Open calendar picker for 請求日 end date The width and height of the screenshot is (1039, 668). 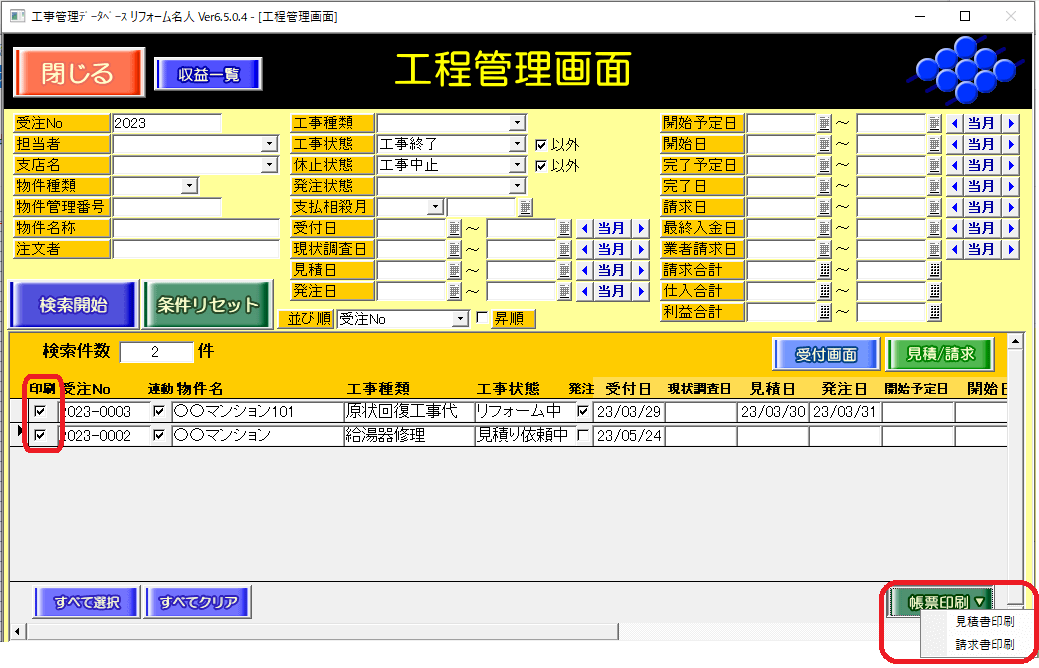[934, 207]
